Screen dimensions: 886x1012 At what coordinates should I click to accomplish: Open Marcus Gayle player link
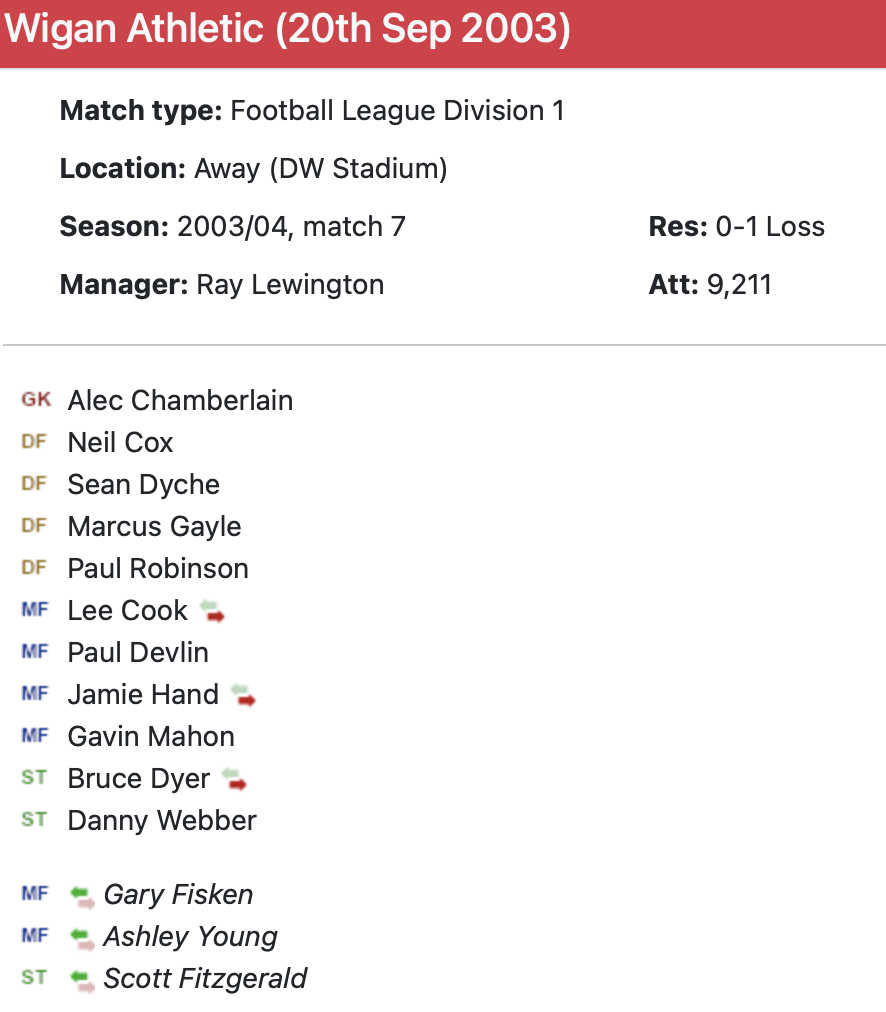pos(154,526)
